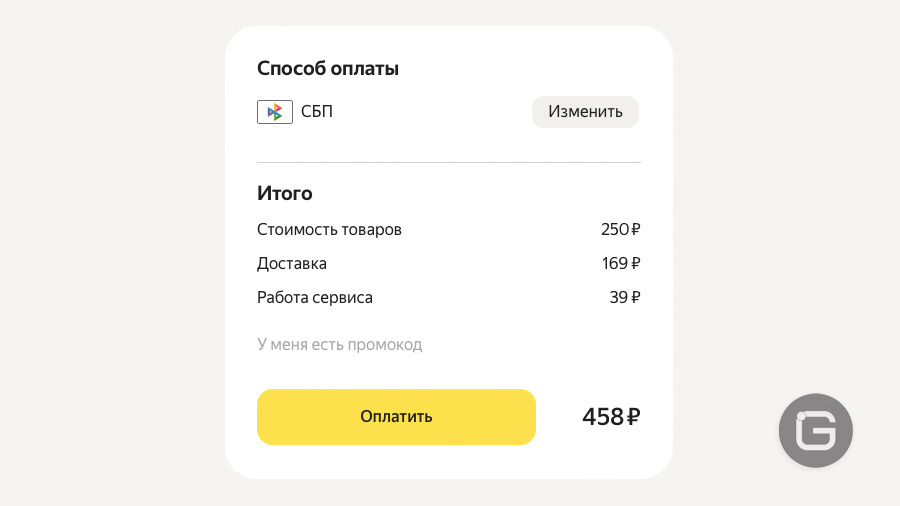The image size is (900, 506).
Task: Click the gray G floating badge icon
Action: pos(816,430)
